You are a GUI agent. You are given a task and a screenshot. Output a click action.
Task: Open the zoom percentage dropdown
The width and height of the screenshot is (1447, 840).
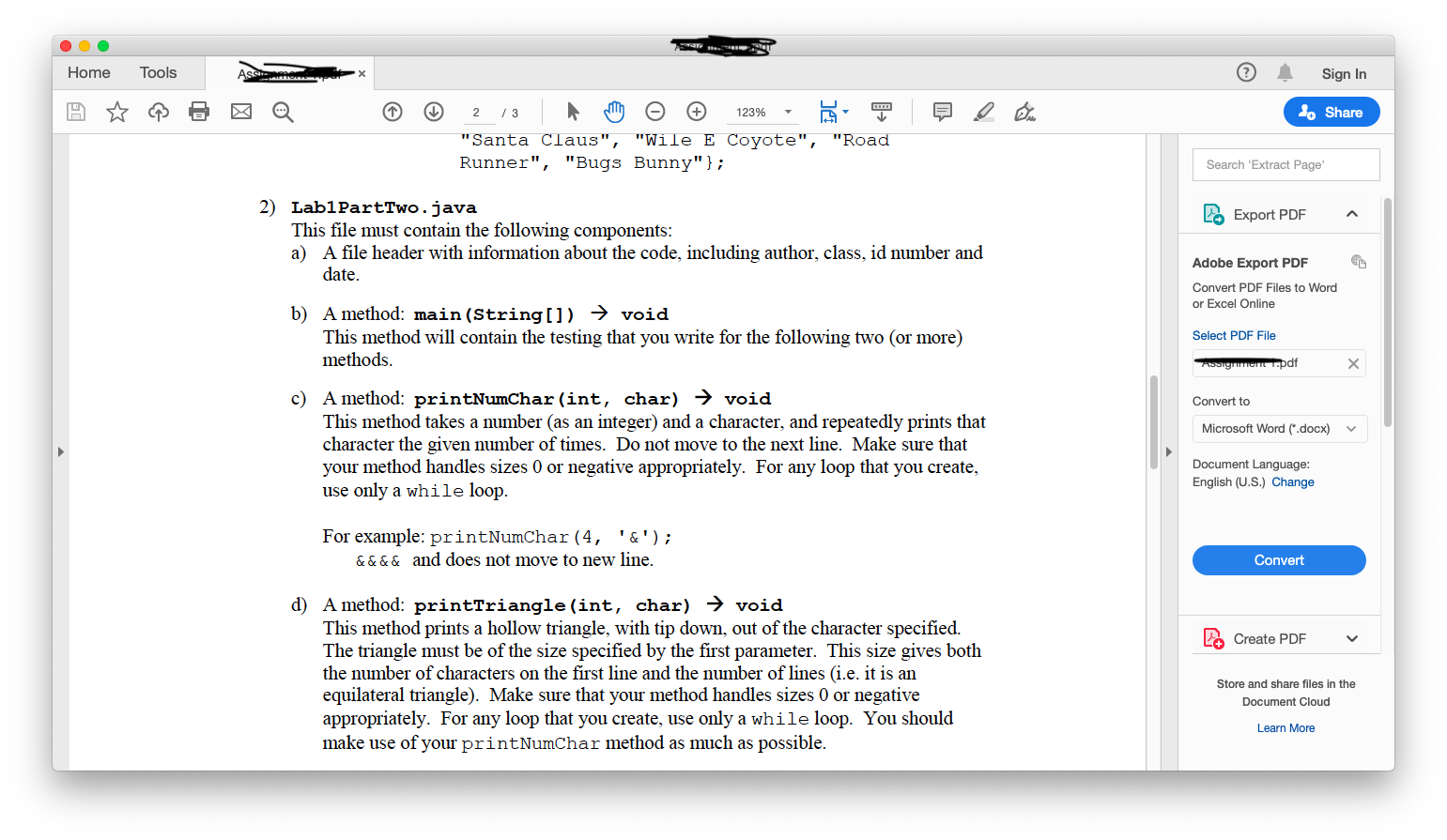pyautogui.click(x=788, y=111)
